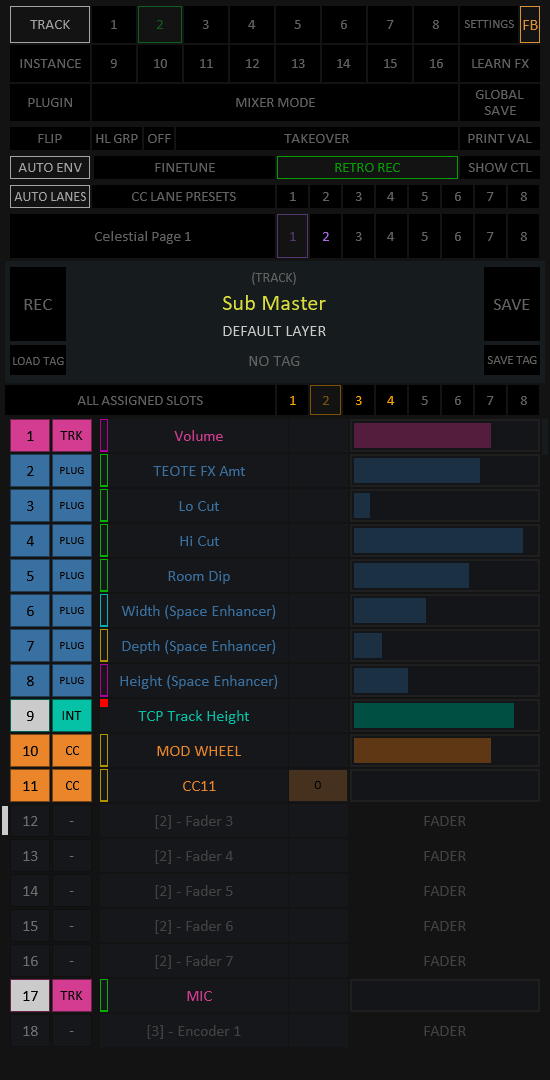This screenshot has height=1080, width=550.
Task: Click CC type on CC11 row
Action: click(x=72, y=786)
